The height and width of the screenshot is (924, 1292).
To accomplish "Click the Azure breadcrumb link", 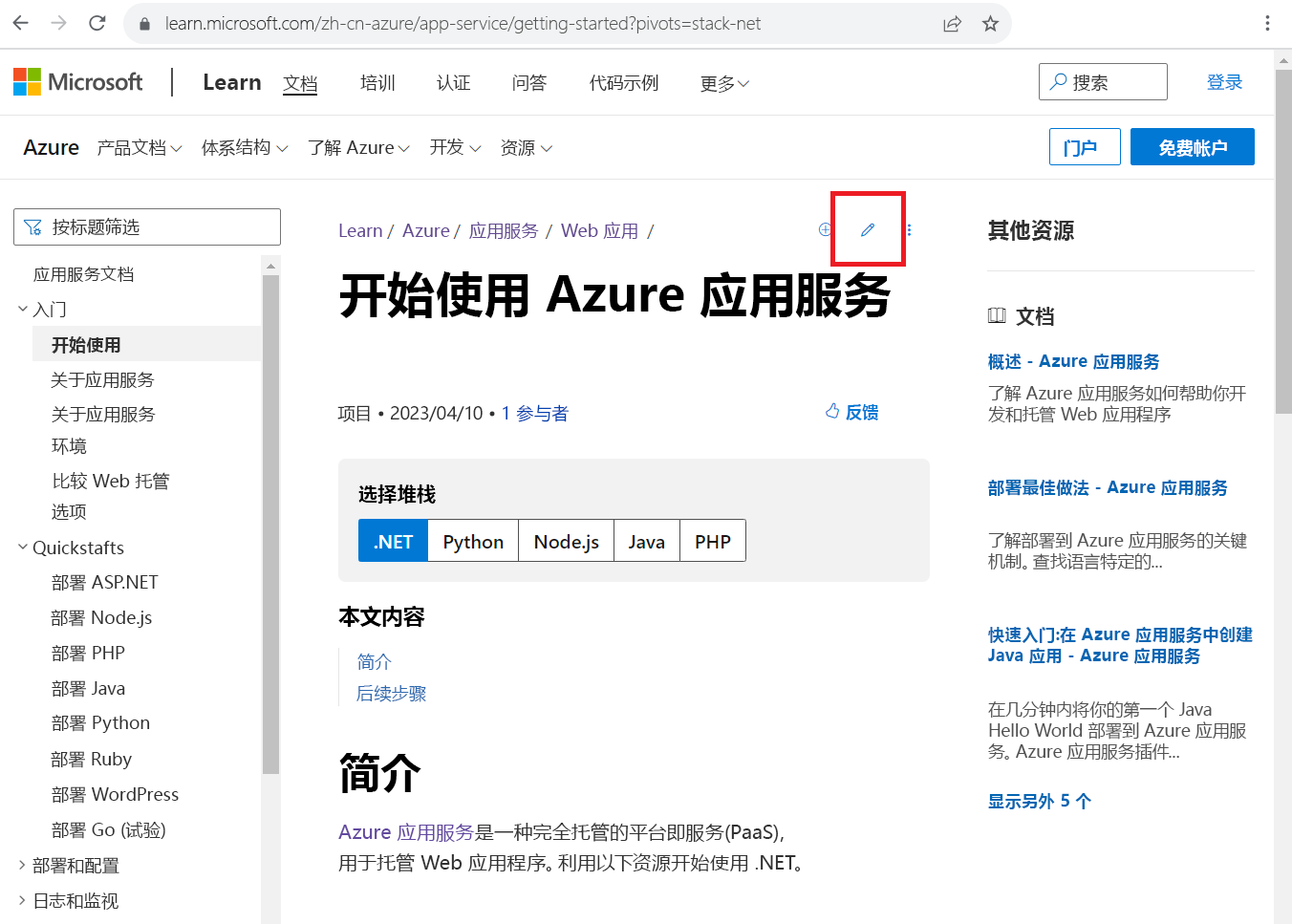I will 426,230.
